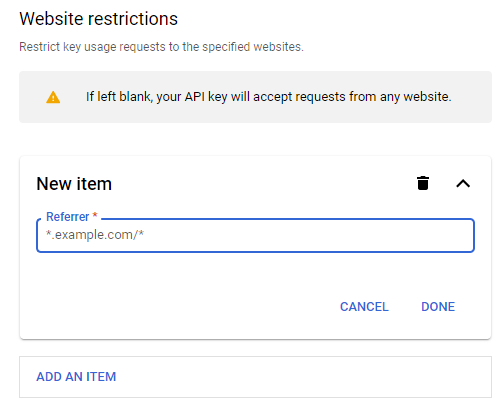
Task: Click the Restrict key usage description text
Action: pyautogui.click(x=161, y=47)
